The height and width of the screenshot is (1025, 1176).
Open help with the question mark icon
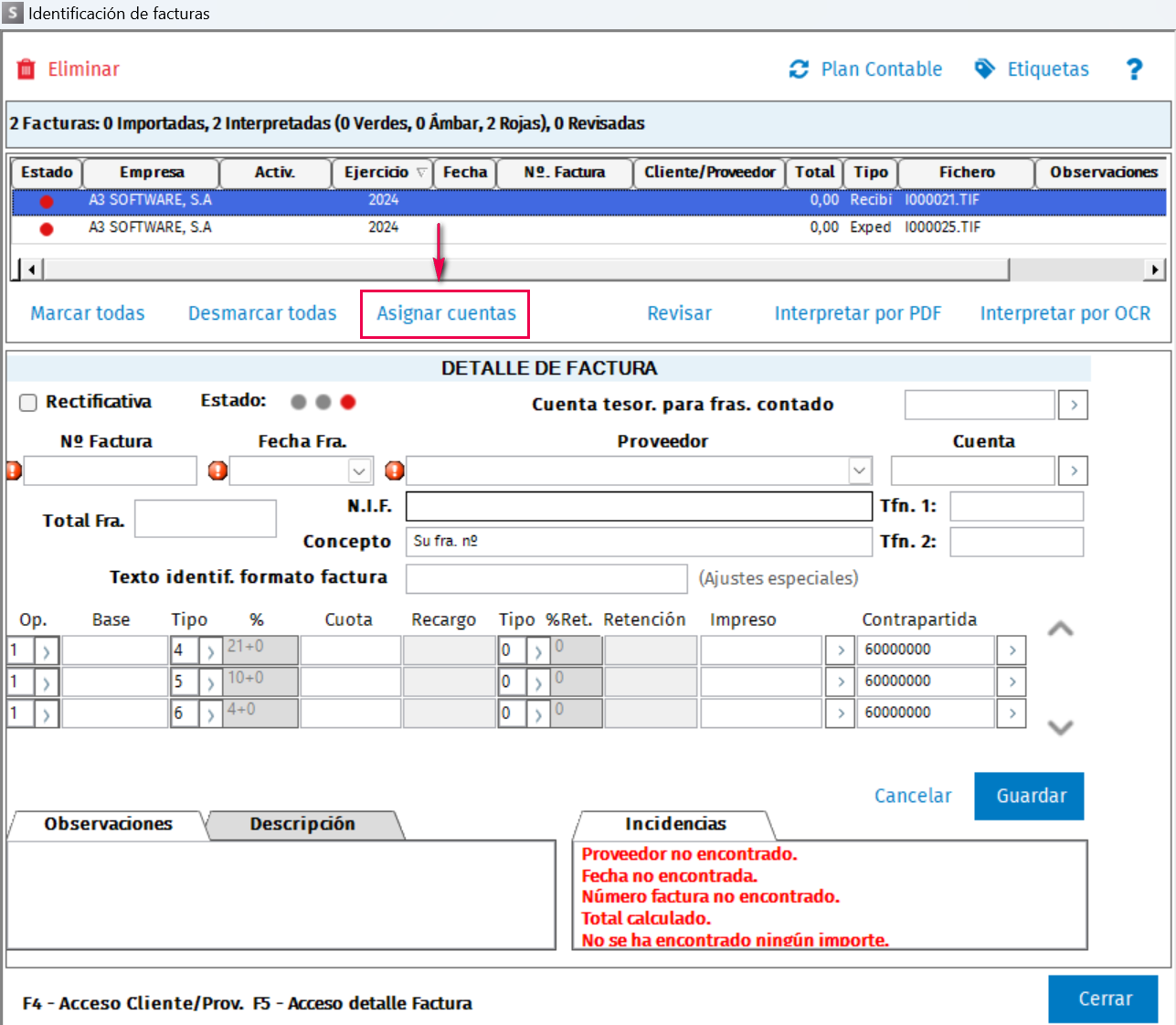1134,69
